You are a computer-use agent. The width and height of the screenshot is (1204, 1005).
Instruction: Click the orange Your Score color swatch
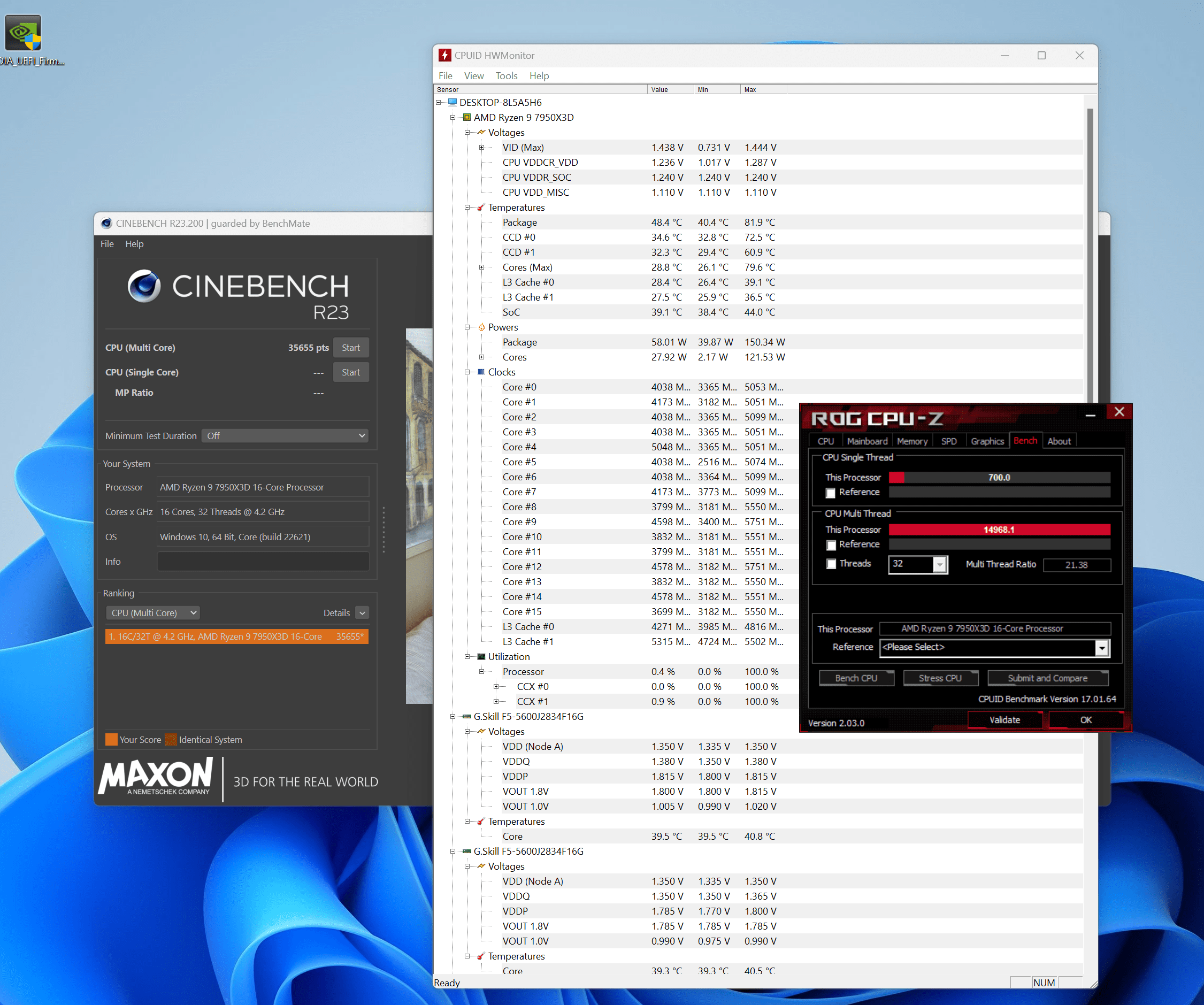(x=111, y=740)
